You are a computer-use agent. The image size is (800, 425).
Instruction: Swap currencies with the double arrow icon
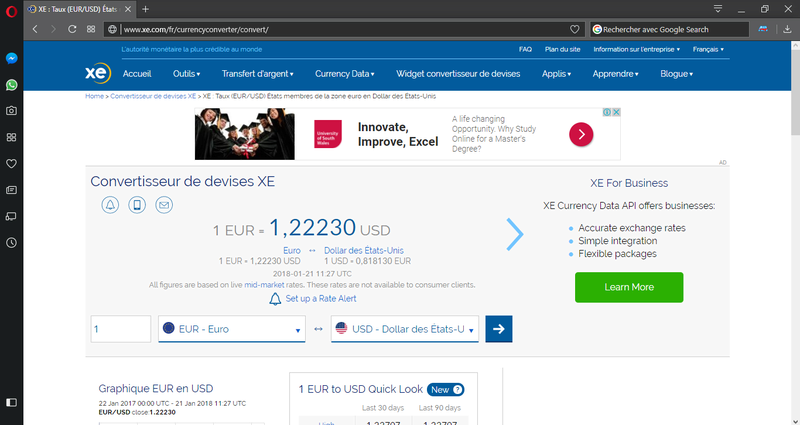[318, 329]
